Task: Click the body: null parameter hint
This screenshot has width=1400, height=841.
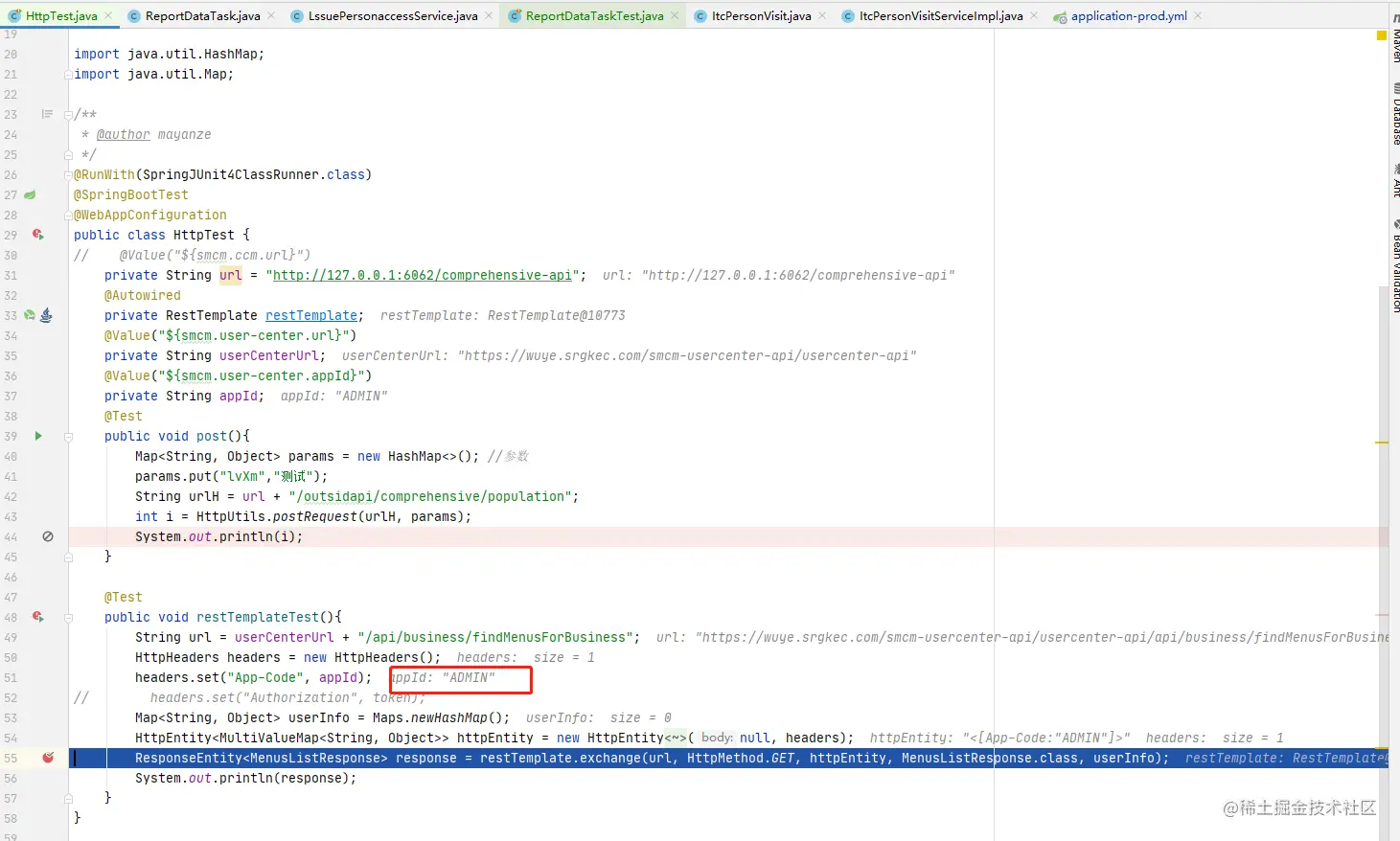Action: tap(717, 738)
